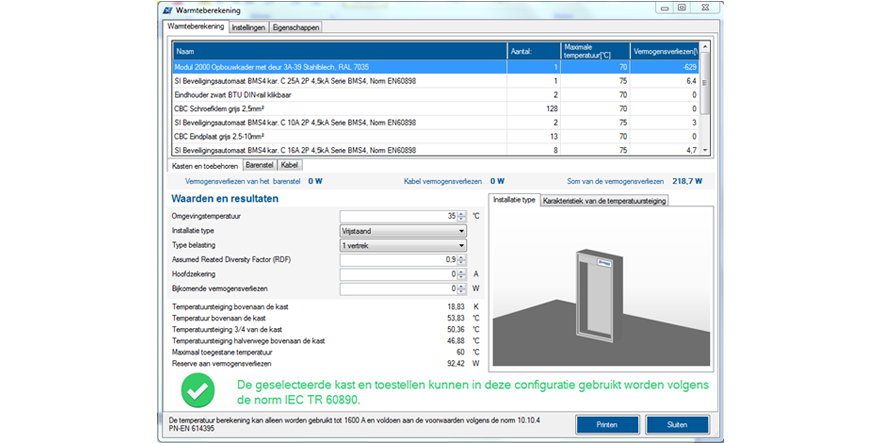Click the table scrollbar up arrow
Image resolution: width=880 pixels, height=443 pixels.
tap(705, 47)
